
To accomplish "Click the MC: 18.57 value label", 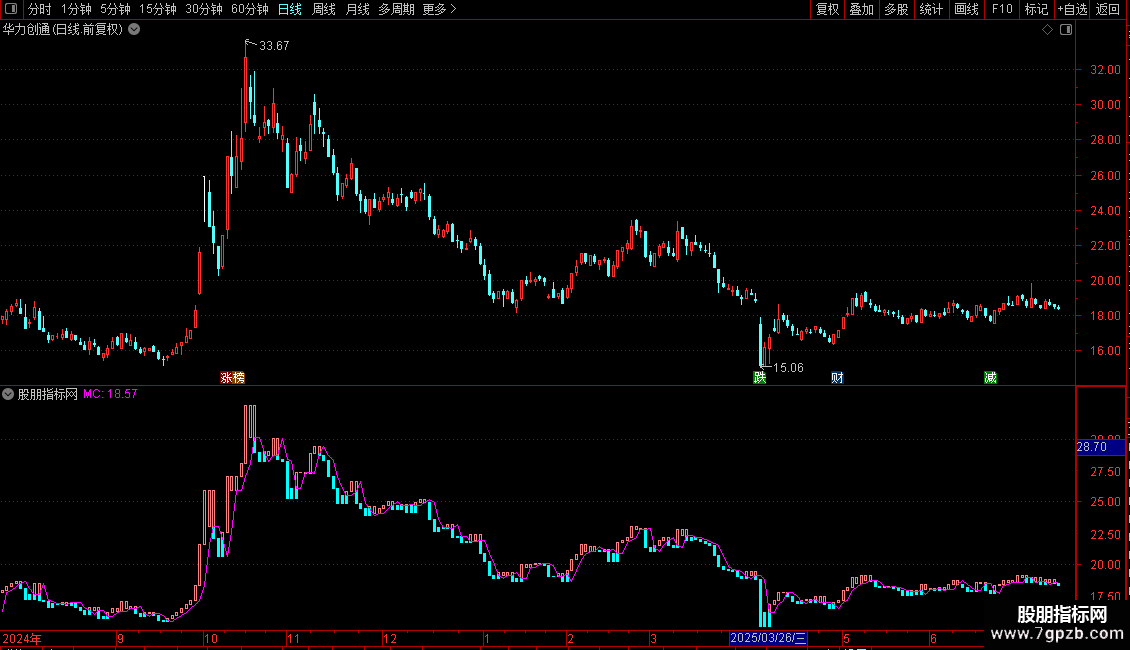I will [110, 394].
